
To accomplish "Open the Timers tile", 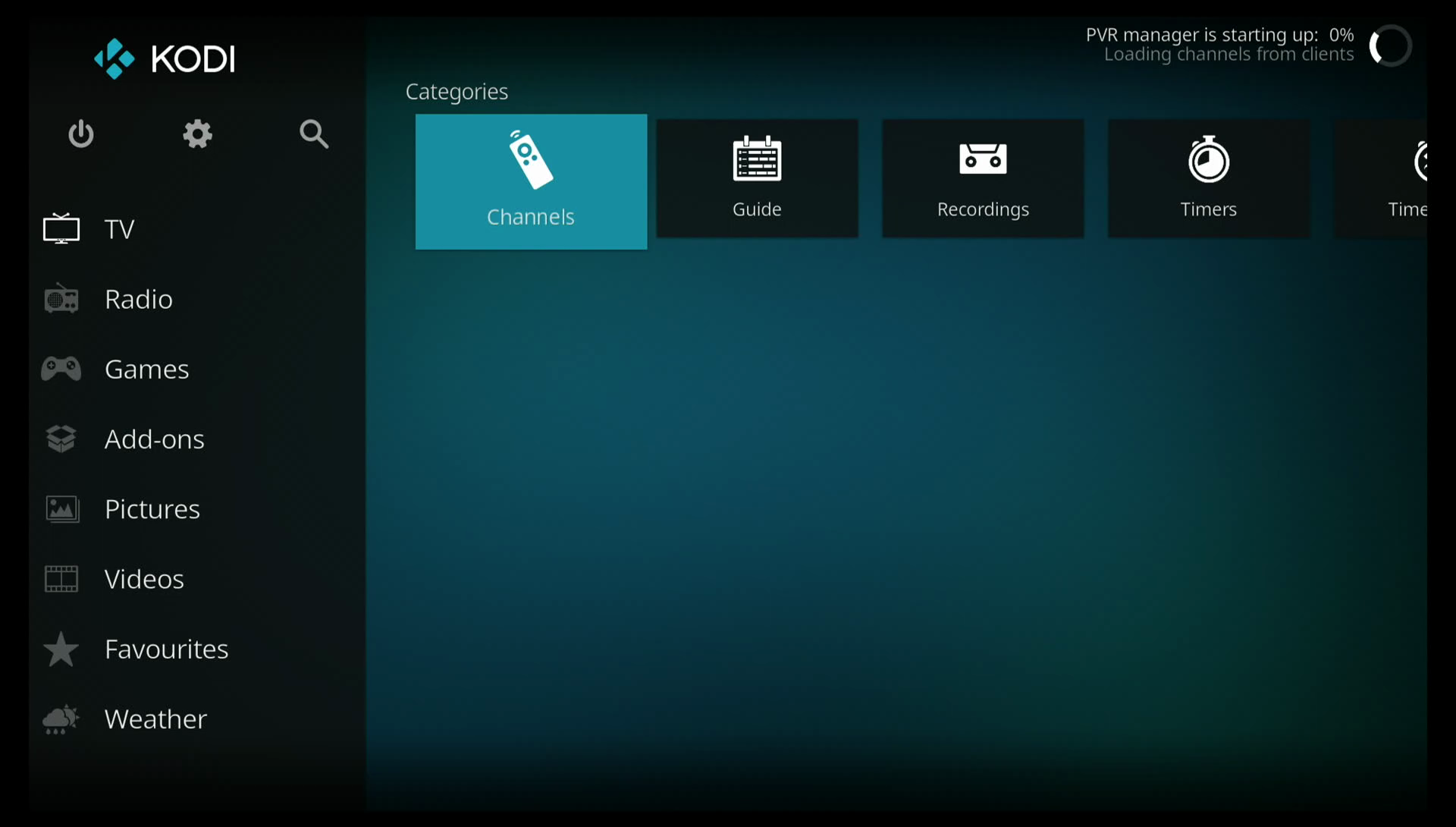I will point(1208,179).
